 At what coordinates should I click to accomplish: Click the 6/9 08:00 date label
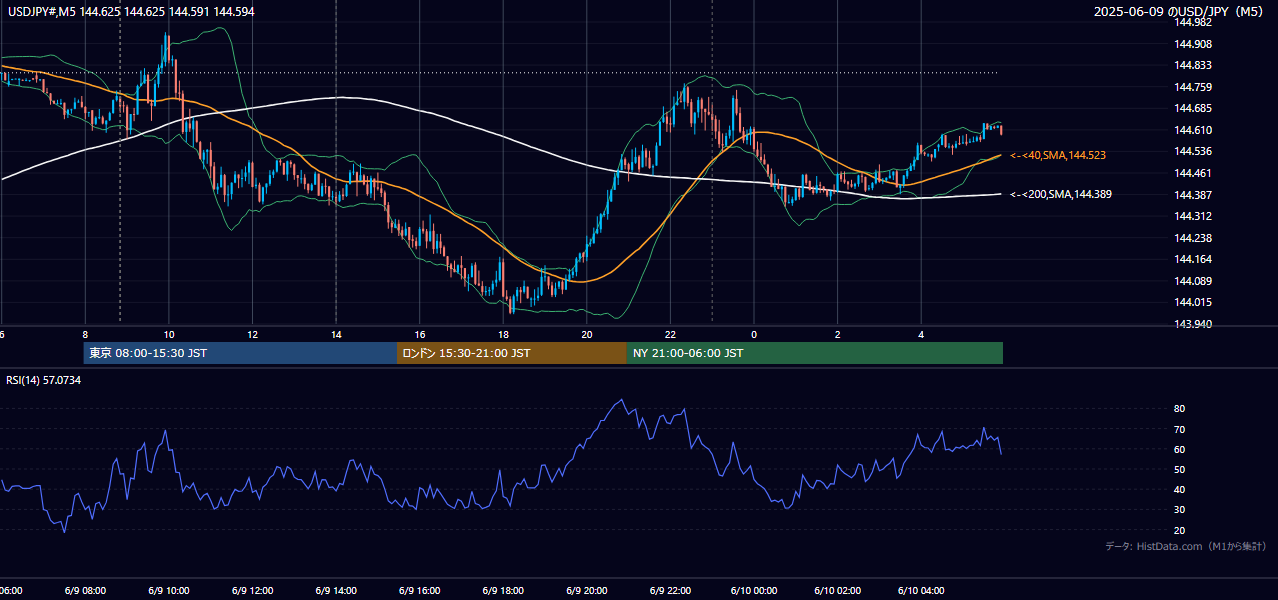coord(85,590)
